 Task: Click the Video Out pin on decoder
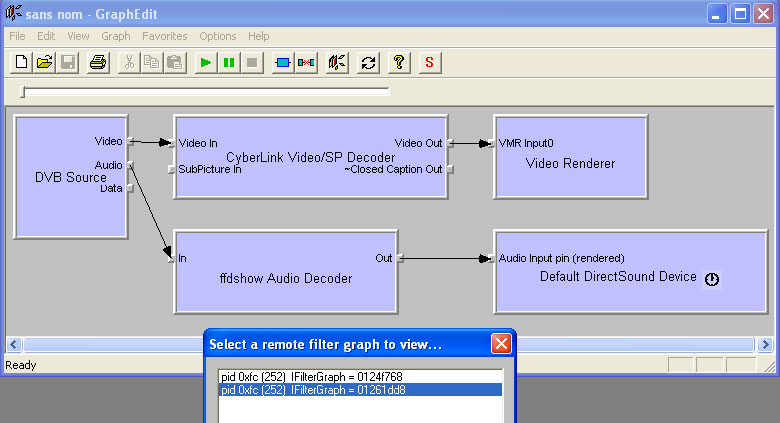[450, 143]
